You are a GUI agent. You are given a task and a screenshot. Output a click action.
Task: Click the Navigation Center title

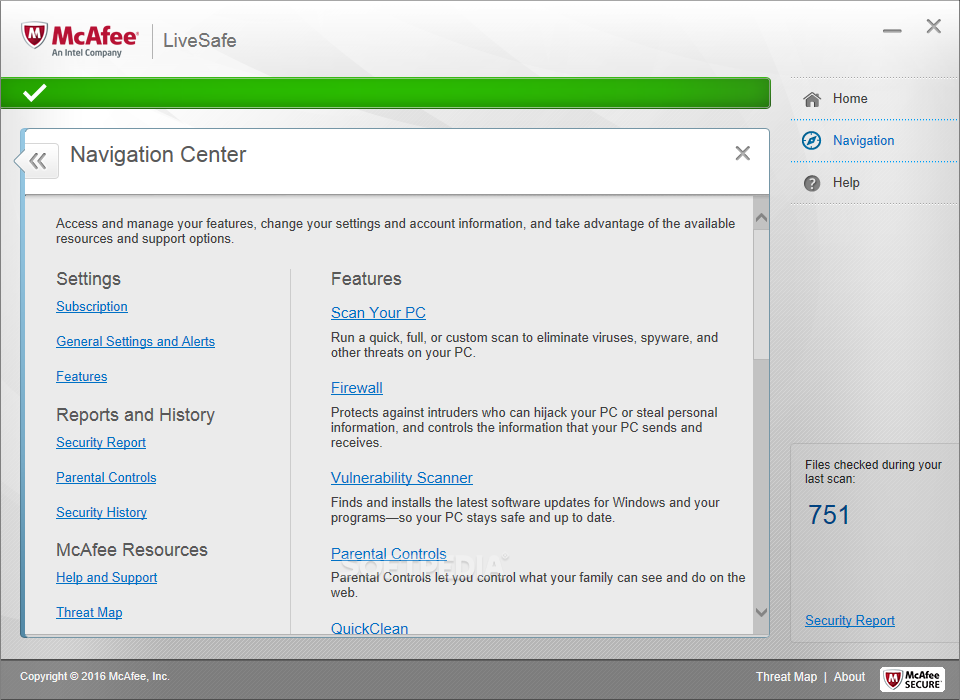[158, 154]
